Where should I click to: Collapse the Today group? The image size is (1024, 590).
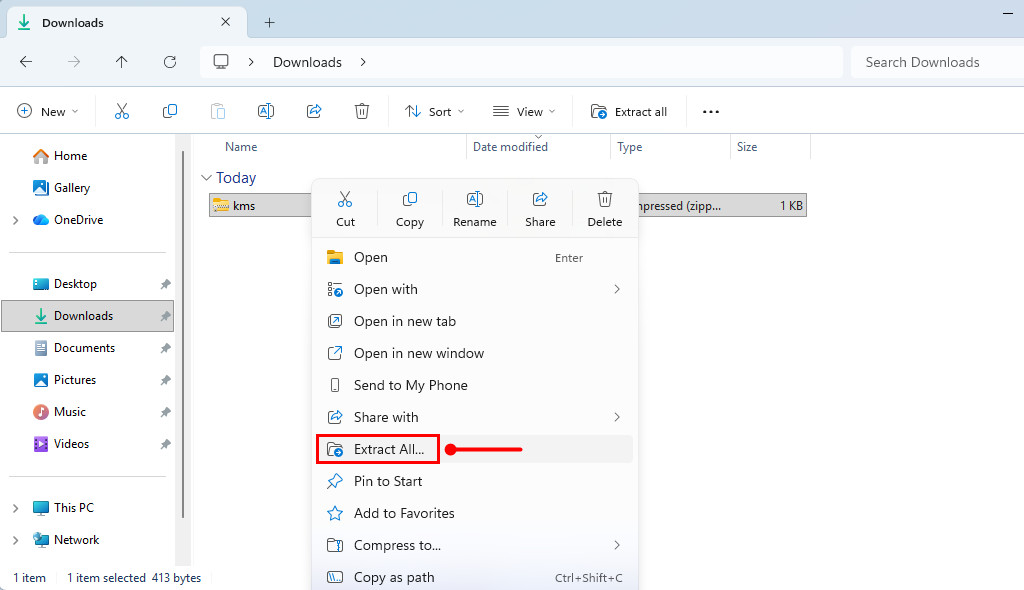pyautogui.click(x=207, y=178)
